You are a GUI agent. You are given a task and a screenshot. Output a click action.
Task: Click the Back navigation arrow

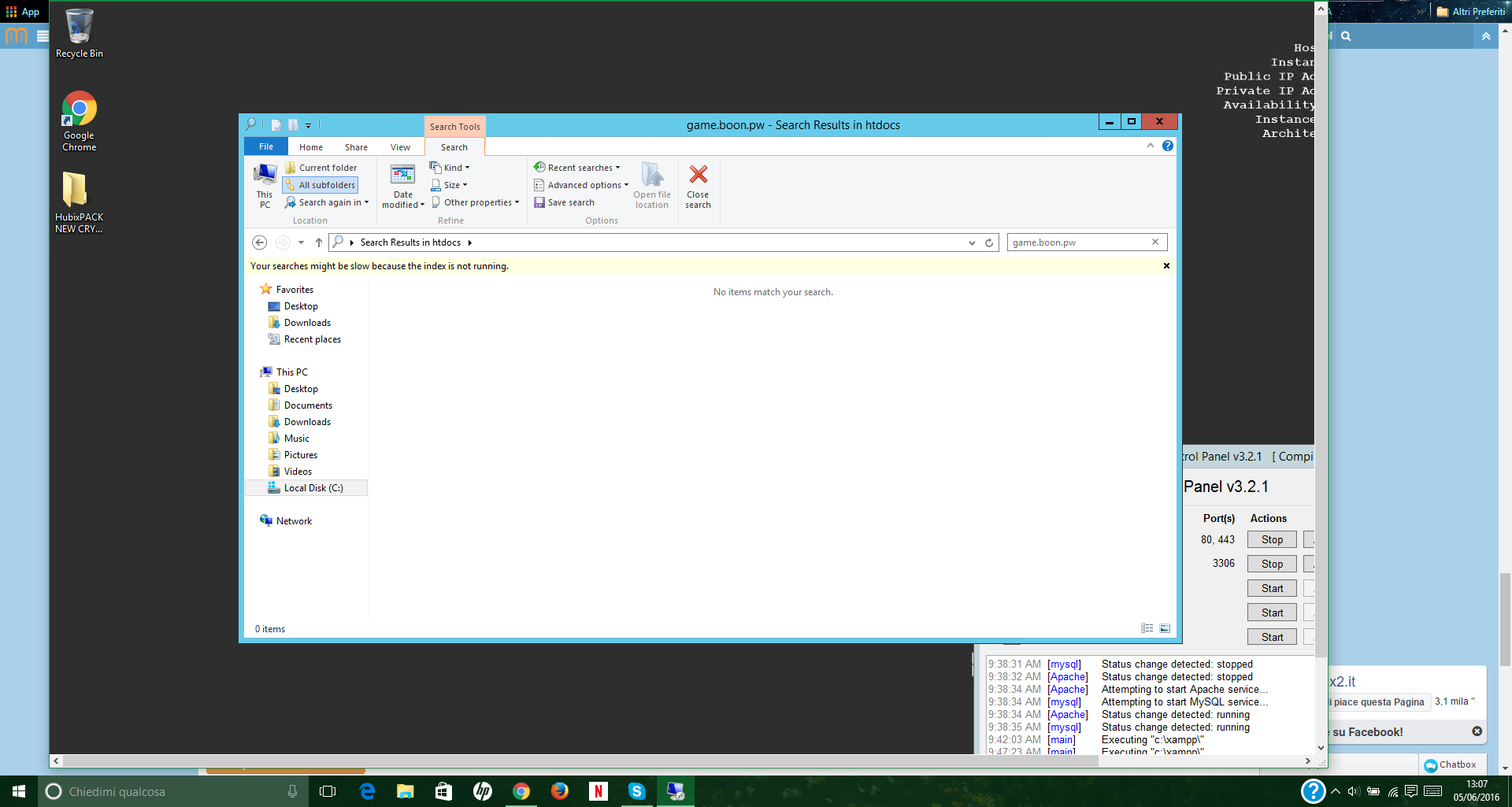[x=260, y=242]
